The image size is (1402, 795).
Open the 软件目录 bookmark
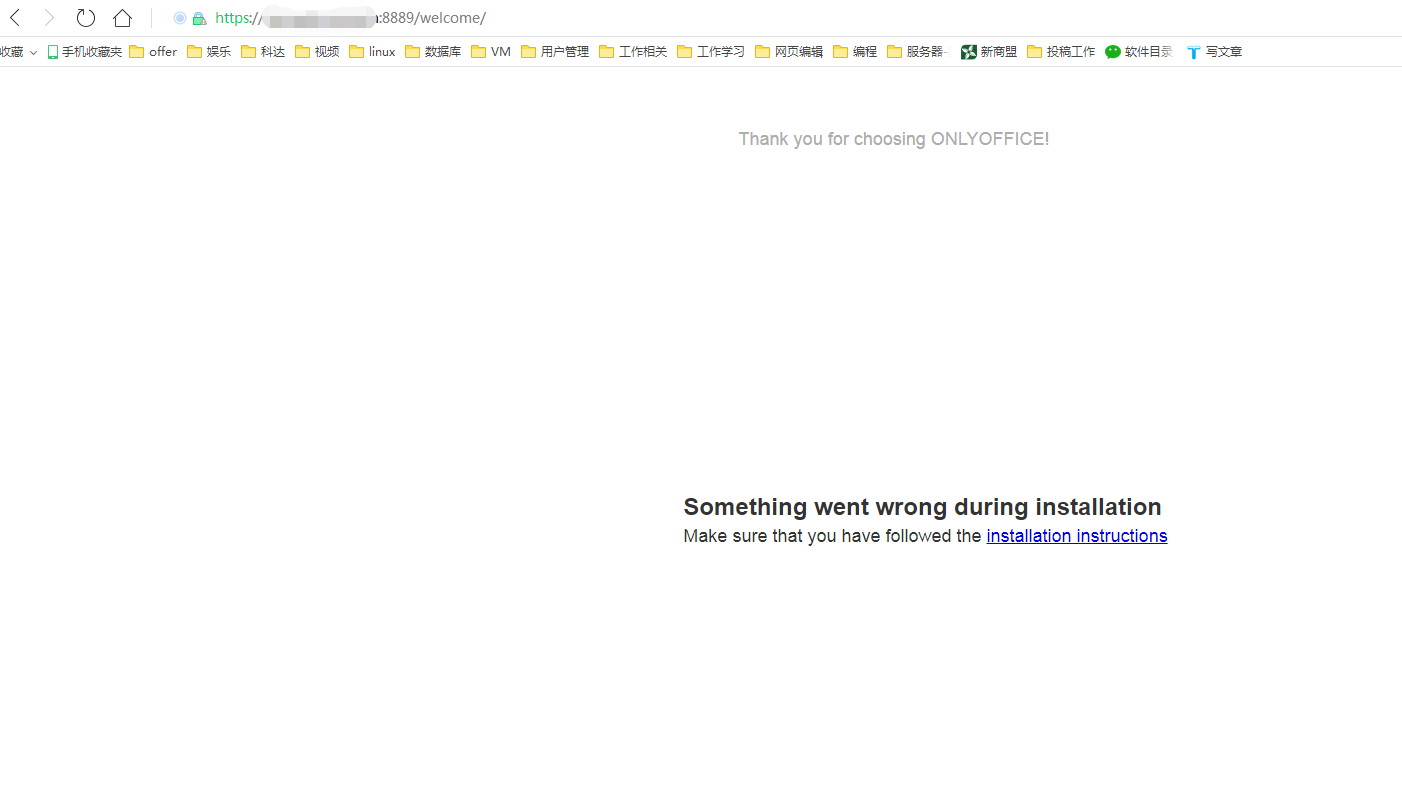(x=1138, y=52)
